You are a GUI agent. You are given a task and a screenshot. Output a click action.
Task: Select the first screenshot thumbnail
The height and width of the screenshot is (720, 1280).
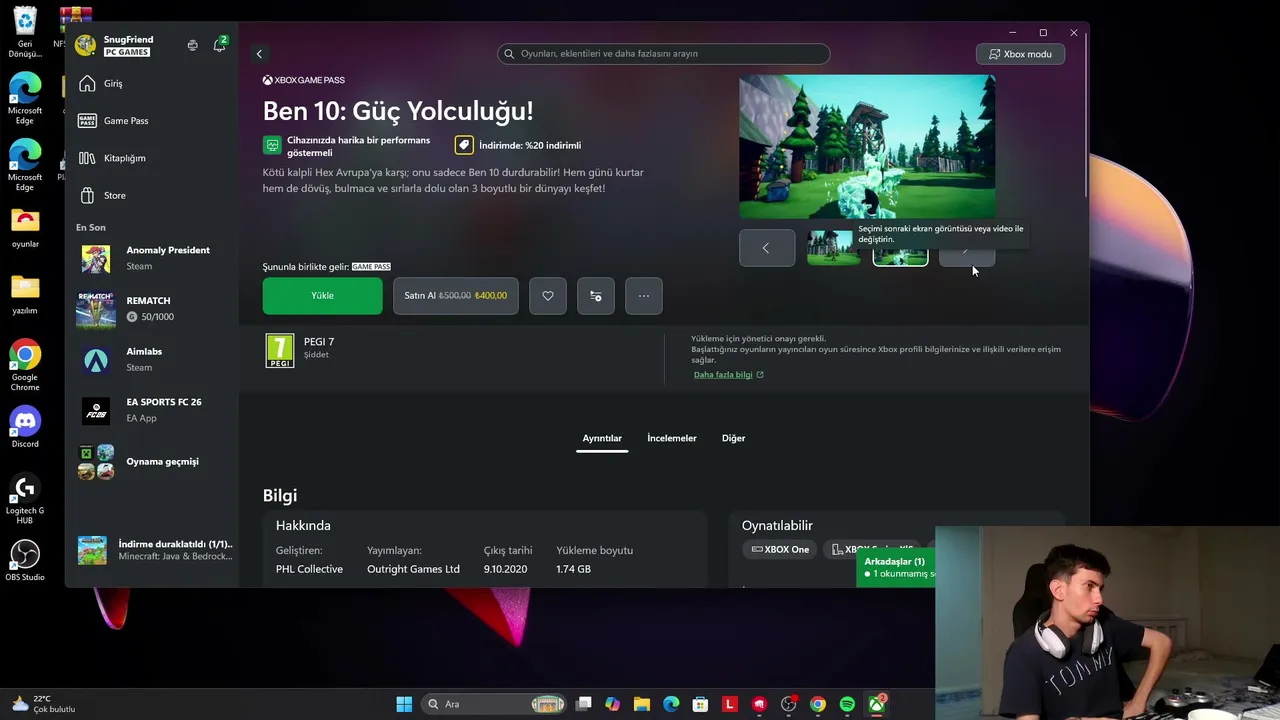tap(833, 248)
